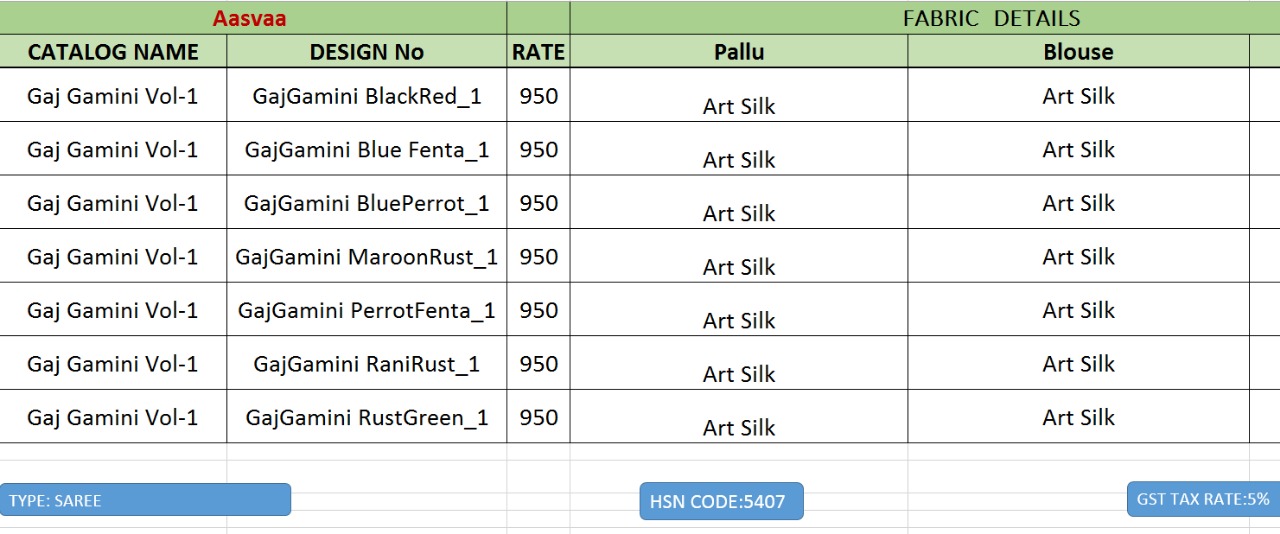Select the GajGamini RustGreen_1 cell
Image resolution: width=1280 pixels, height=534 pixels.
coord(366,417)
